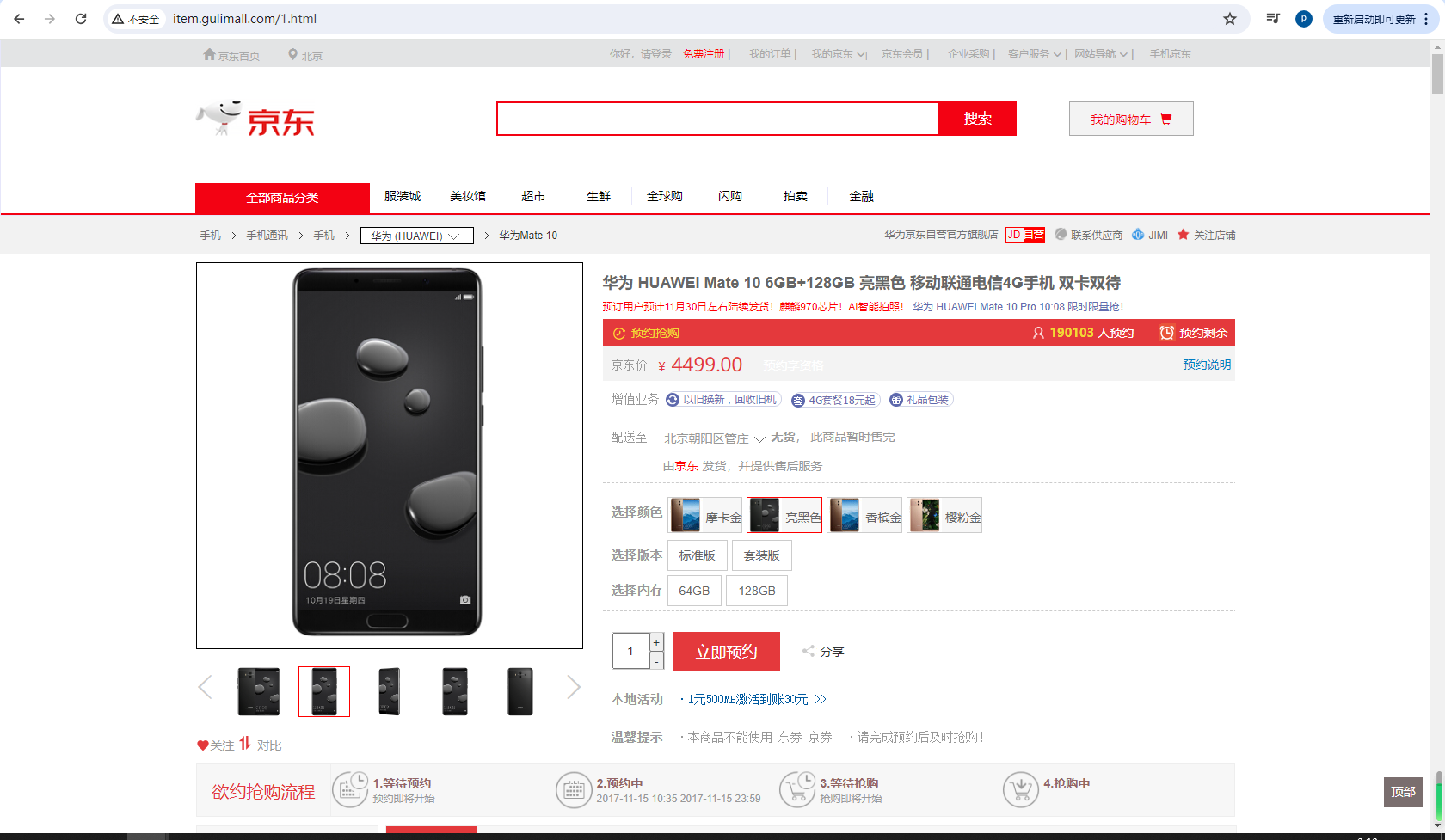Open the Chrome profile avatar
1445x840 pixels.
1304,19
